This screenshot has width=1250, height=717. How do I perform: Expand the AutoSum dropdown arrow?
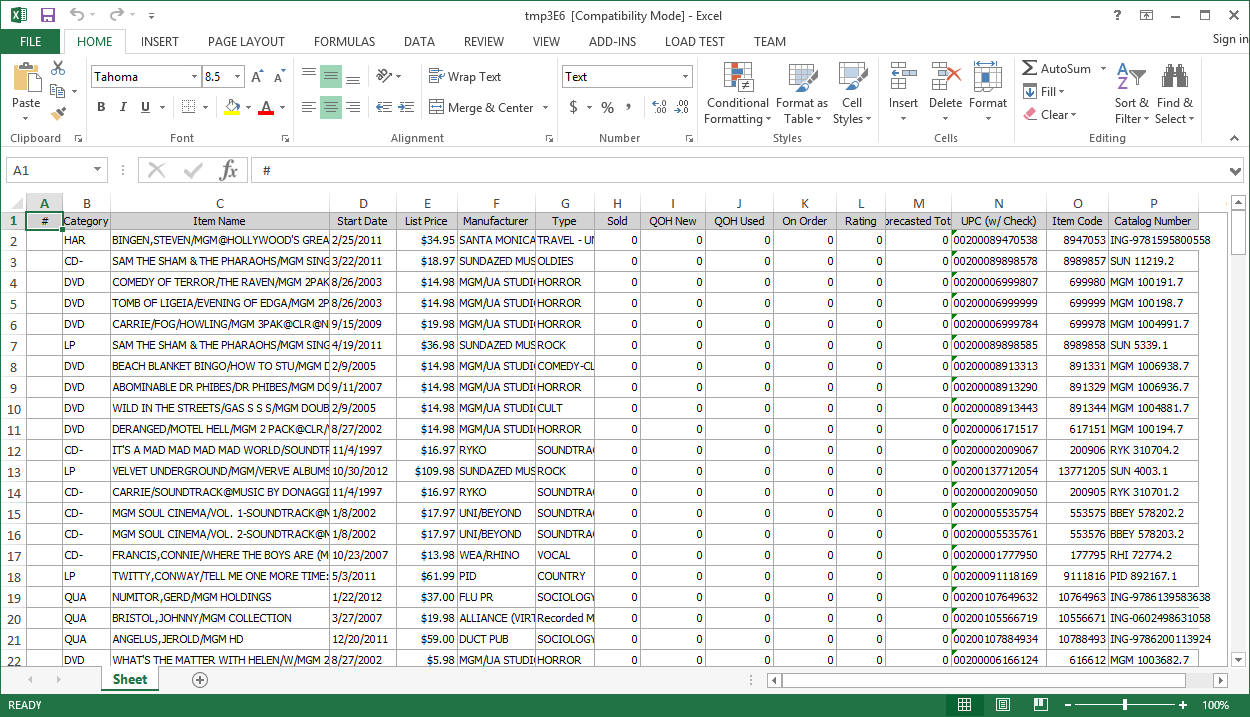pos(1103,69)
